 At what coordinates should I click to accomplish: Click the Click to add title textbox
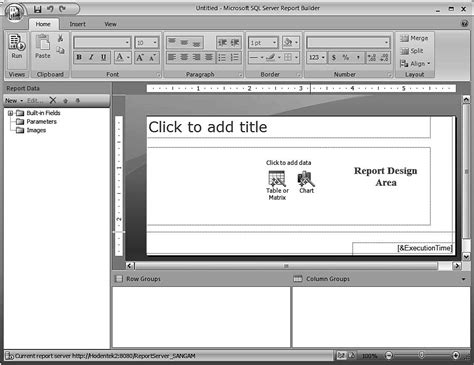(289, 127)
